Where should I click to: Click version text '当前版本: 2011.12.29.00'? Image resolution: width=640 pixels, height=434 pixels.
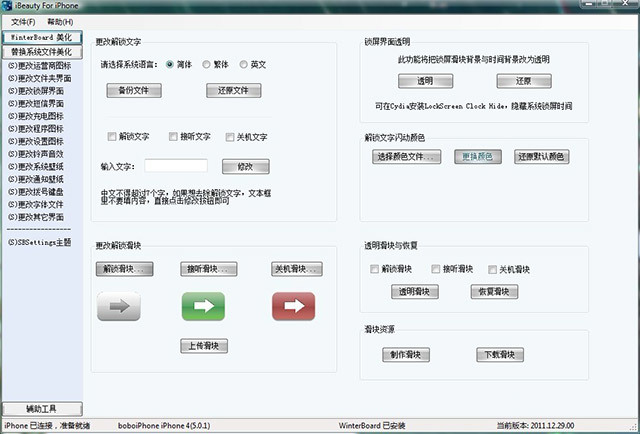[536, 425]
